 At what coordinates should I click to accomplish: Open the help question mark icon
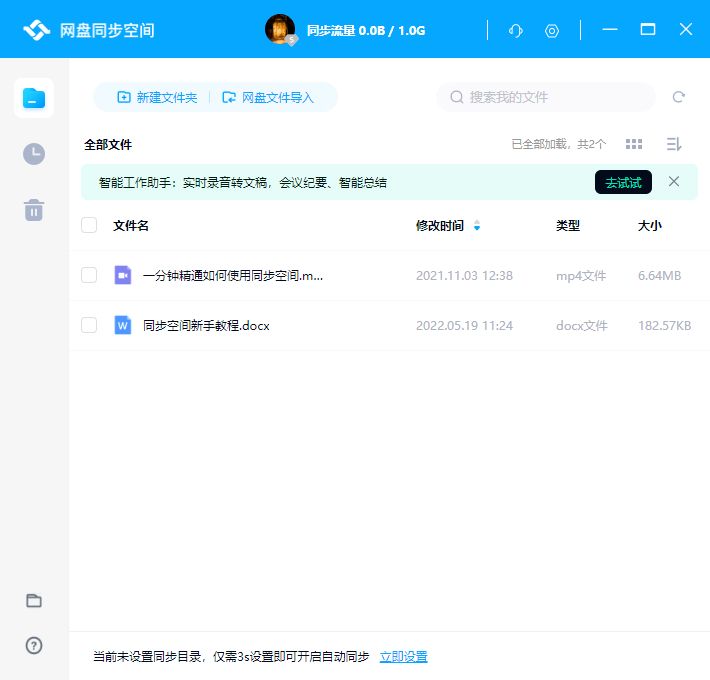pos(34,645)
